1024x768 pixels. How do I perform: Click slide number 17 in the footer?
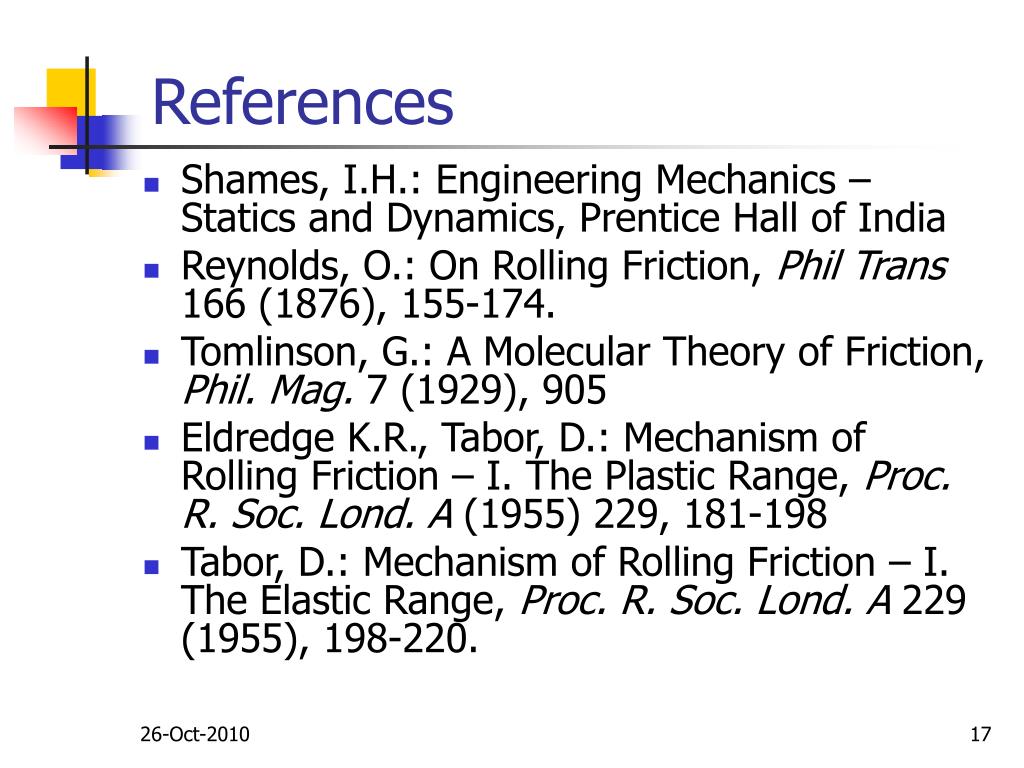980,734
